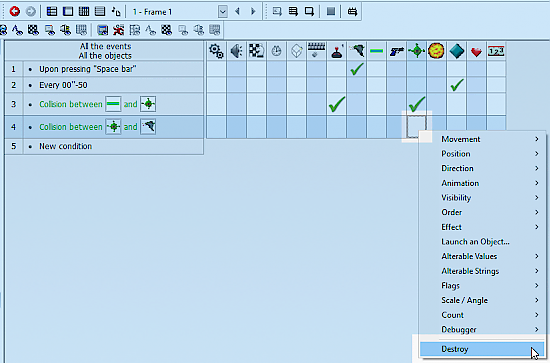Select the Keyboard and Mouse column icon
The image size is (550, 363).
(316, 51)
